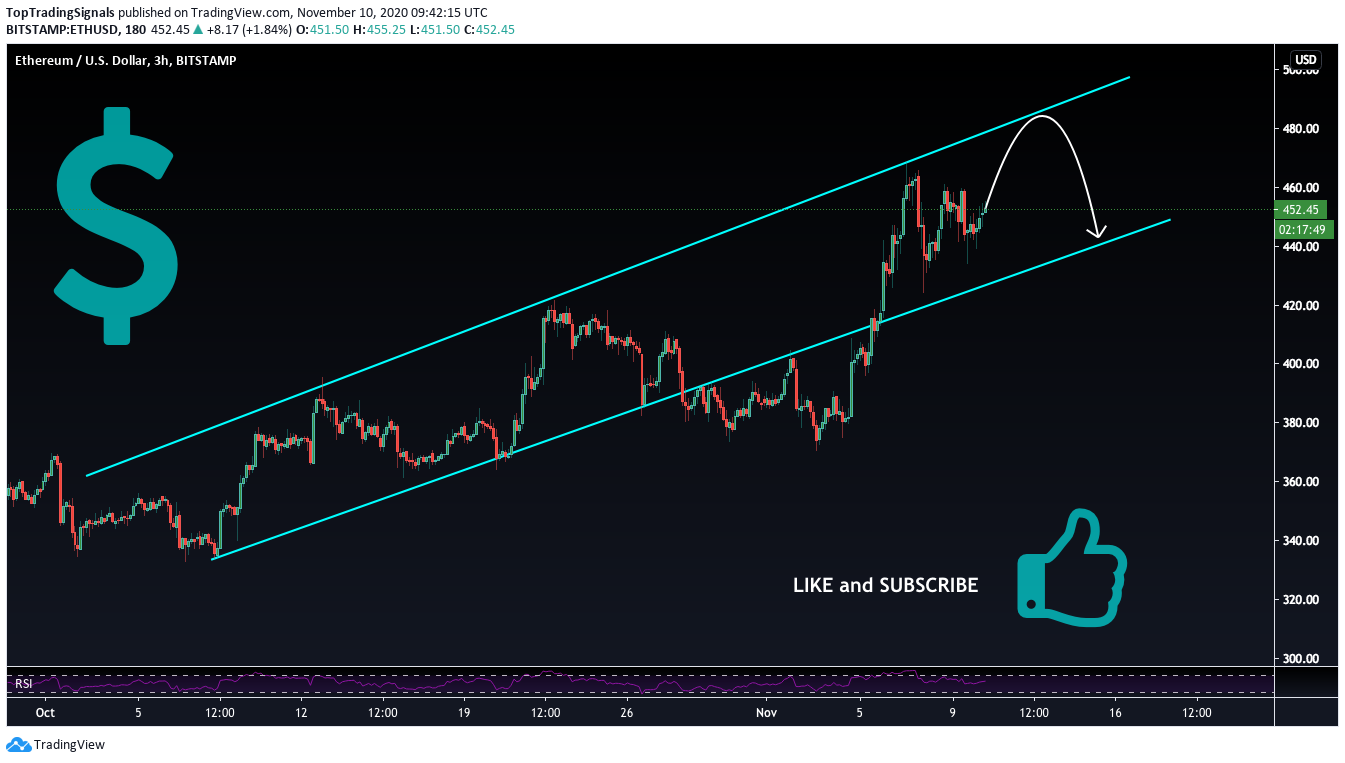Select the large teal dollar sign drawing

click(x=117, y=226)
